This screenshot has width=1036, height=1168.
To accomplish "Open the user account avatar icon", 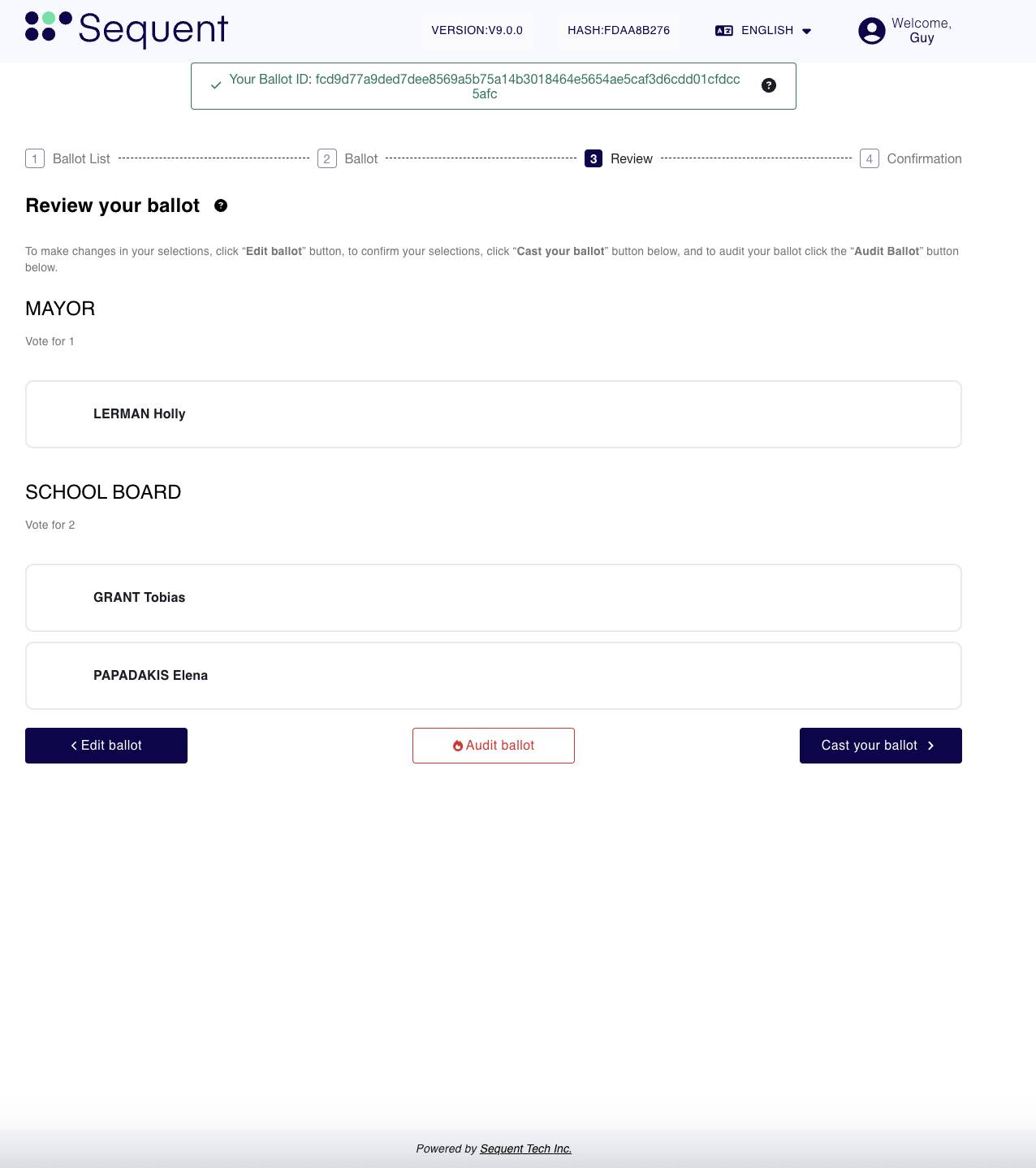I will click(x=871, y=31).
